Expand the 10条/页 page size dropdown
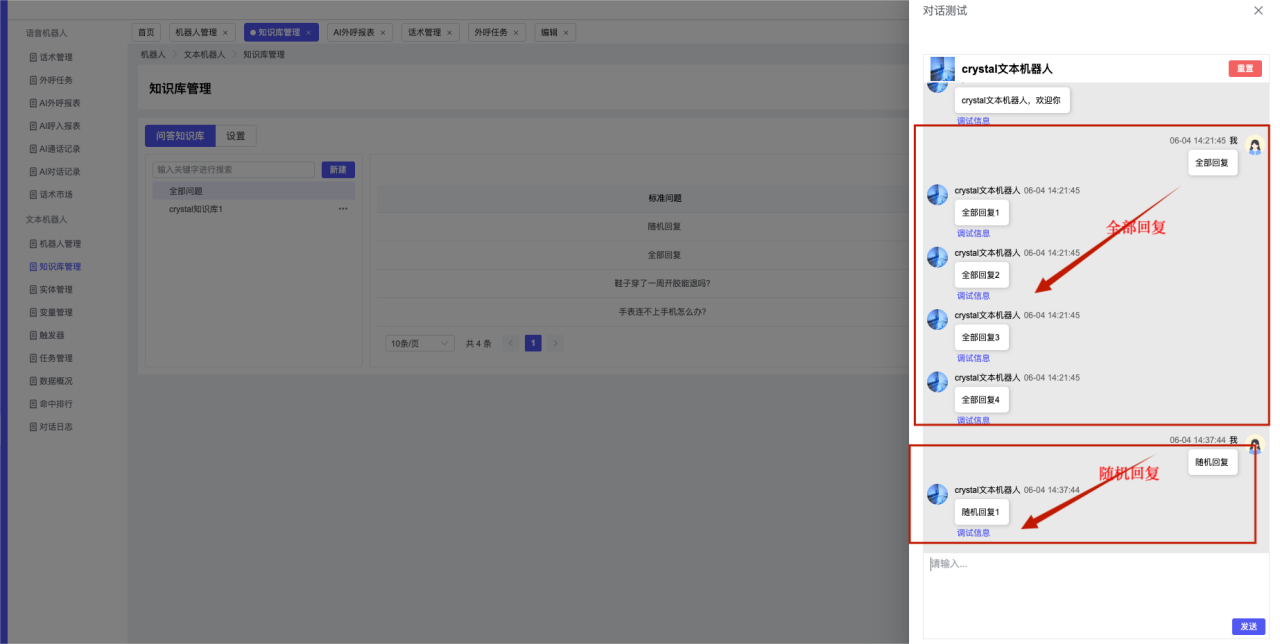1280x644 pixels. (419, 343)
